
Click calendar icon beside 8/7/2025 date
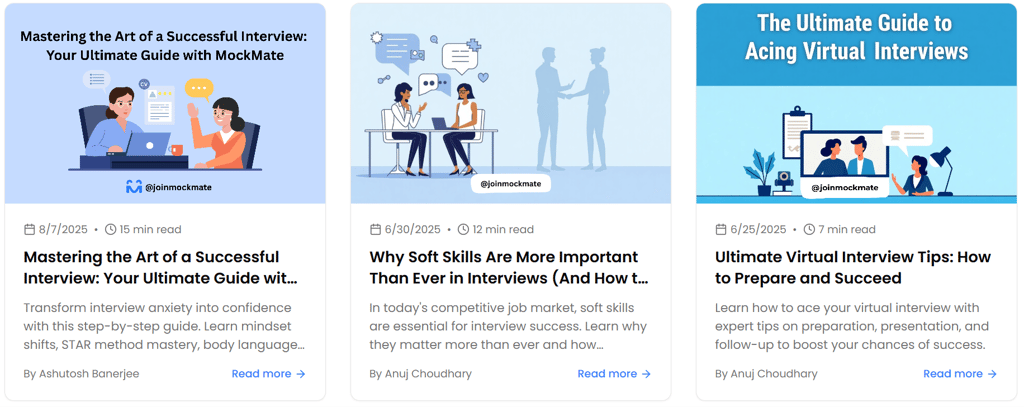29,229
